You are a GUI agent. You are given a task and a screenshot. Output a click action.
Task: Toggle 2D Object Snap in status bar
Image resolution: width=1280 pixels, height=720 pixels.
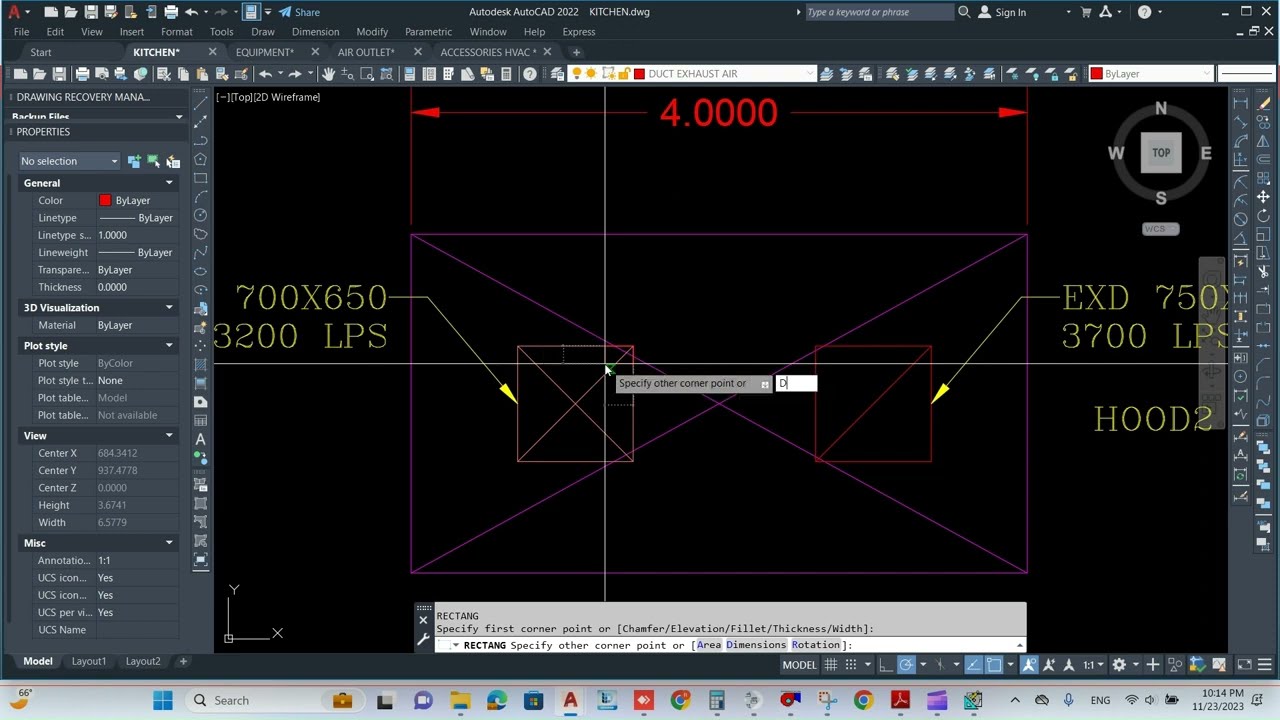coord(994,665)
